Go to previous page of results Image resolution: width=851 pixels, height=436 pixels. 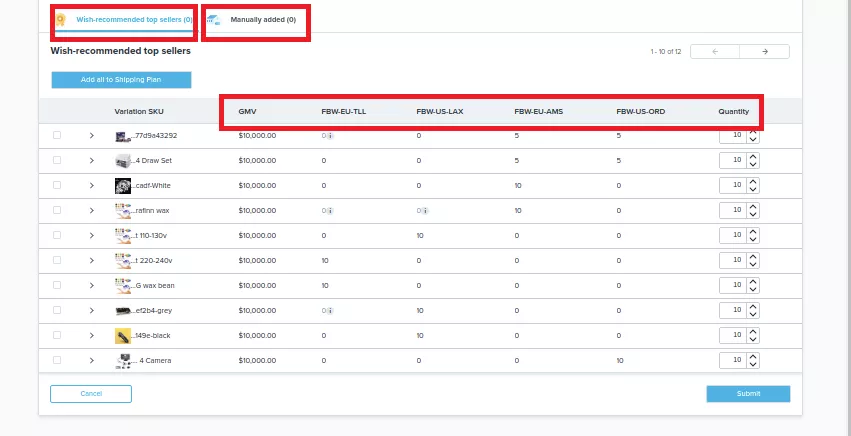click(x=715, y=52)
